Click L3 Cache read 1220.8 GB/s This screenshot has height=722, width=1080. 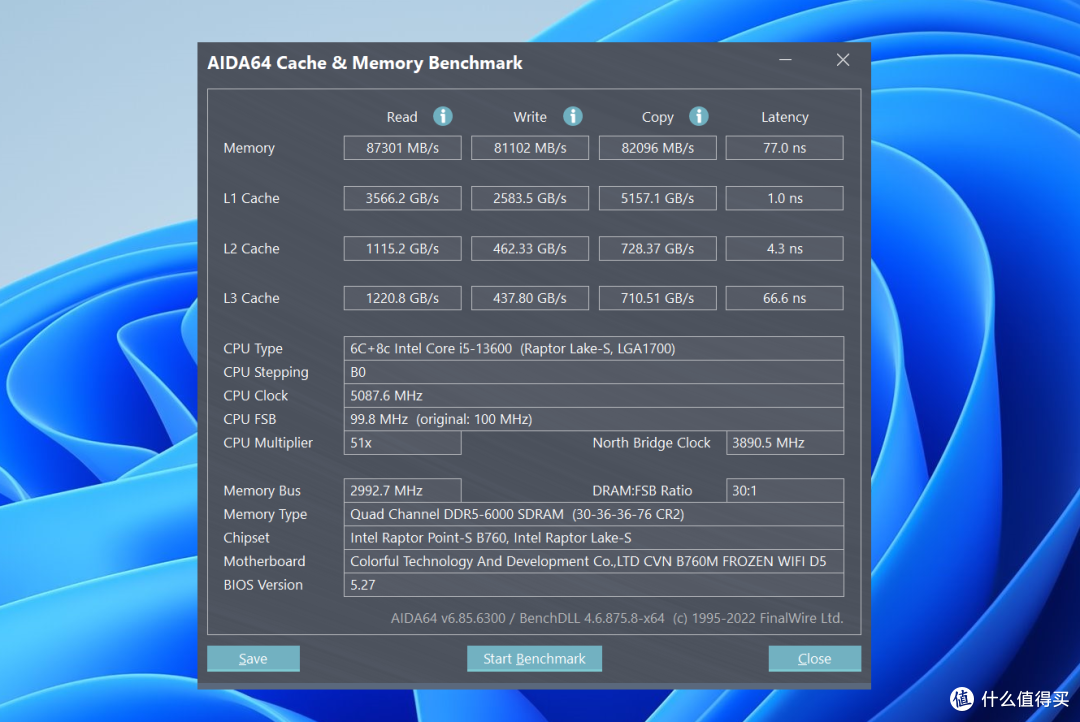click(402, 298)
